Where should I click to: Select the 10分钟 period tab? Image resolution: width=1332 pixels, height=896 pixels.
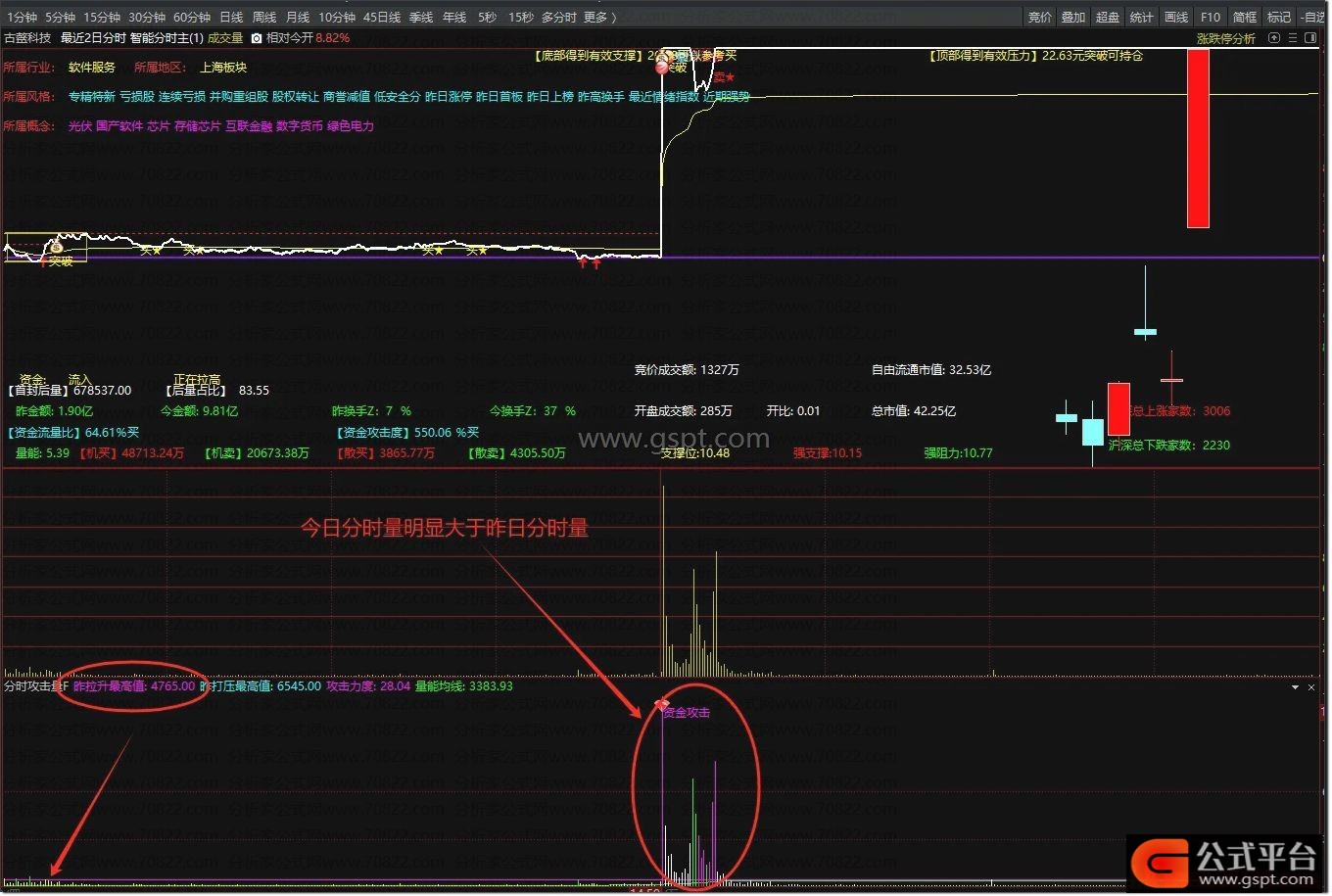(x=337, y=18)
